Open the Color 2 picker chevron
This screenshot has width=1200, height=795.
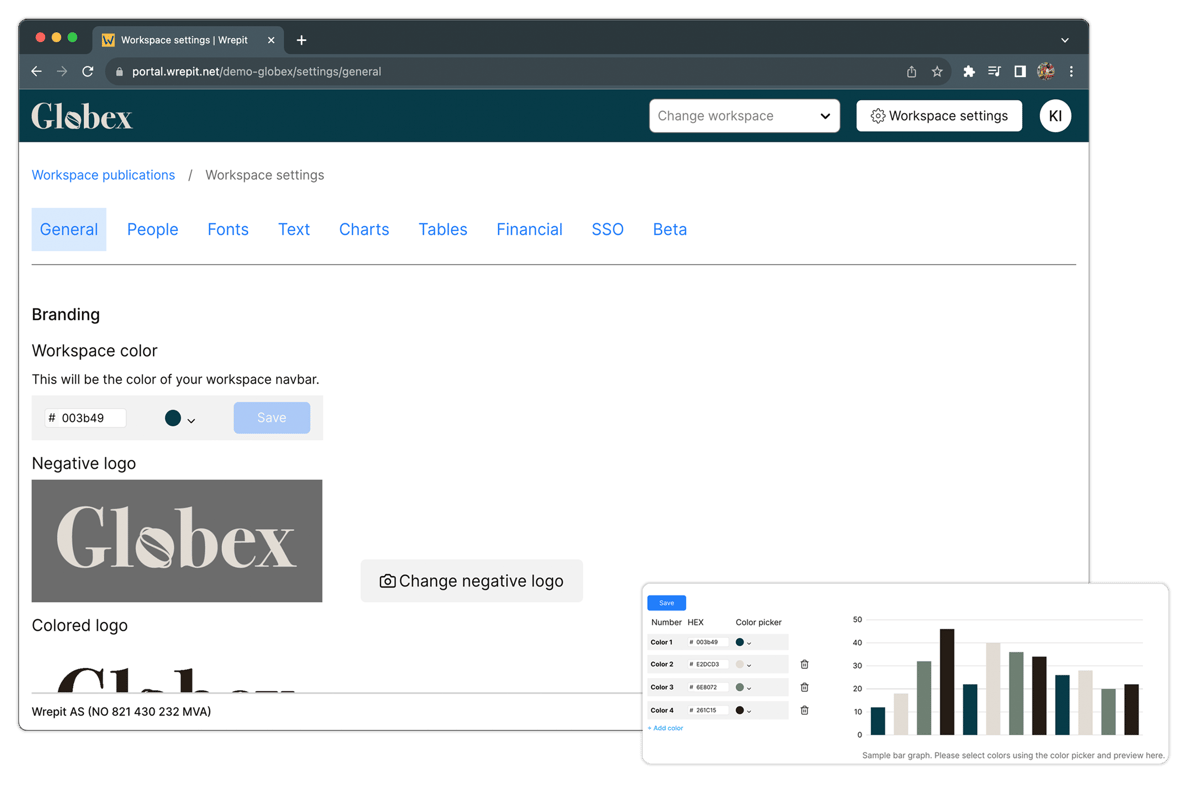749,665
